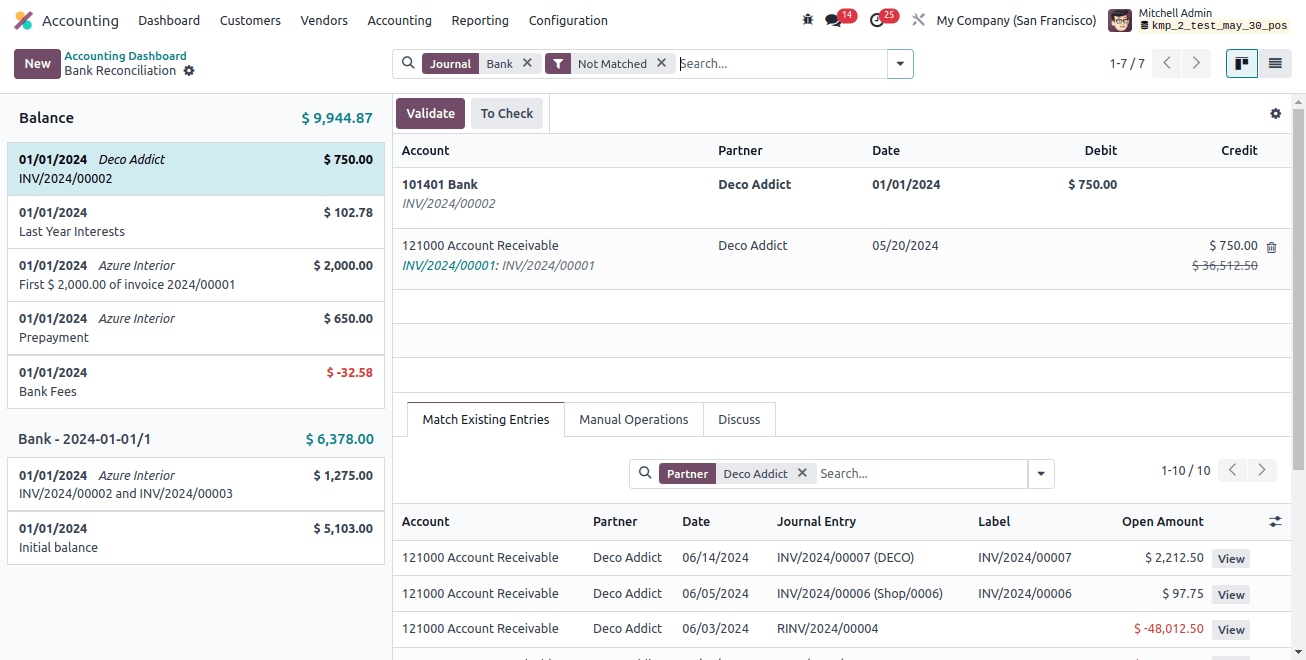1306x660 pixels.
Task: Click the funnel filter icon on Not Matched
Action: pos(558,64)
